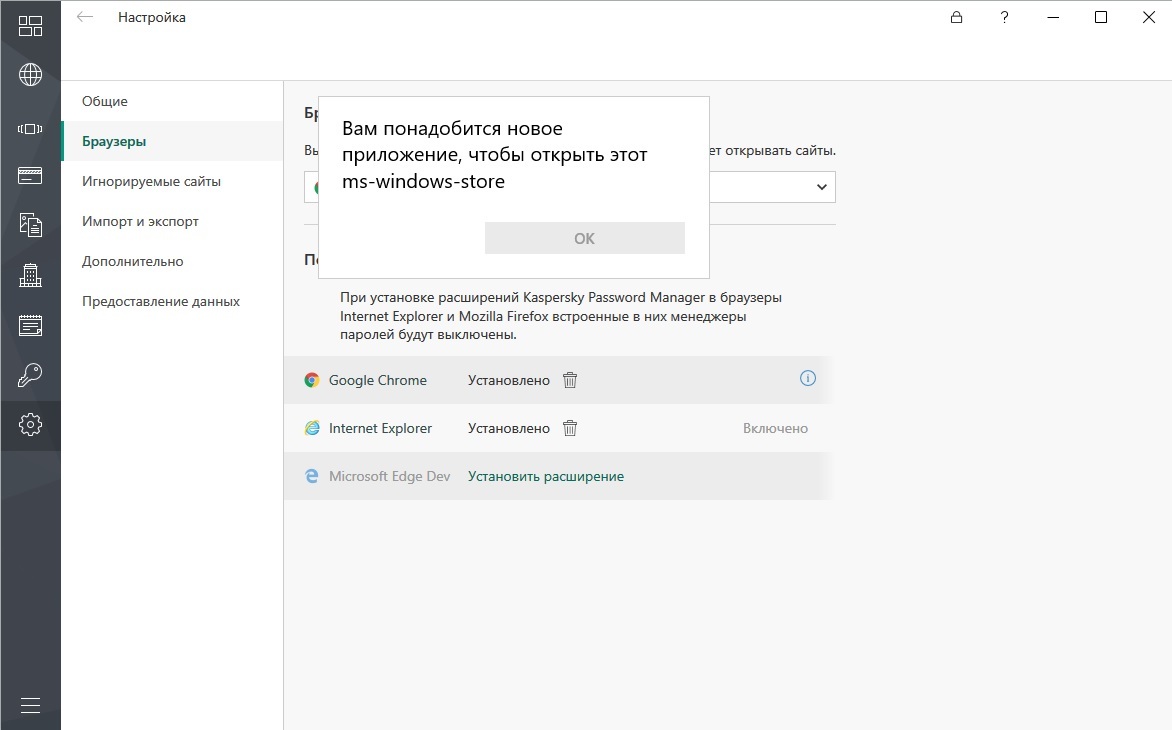The height and width of the screenshot is (730, 1172).
Task: Click the Internet Explorer row label
Action: click(x=380, y=428)
